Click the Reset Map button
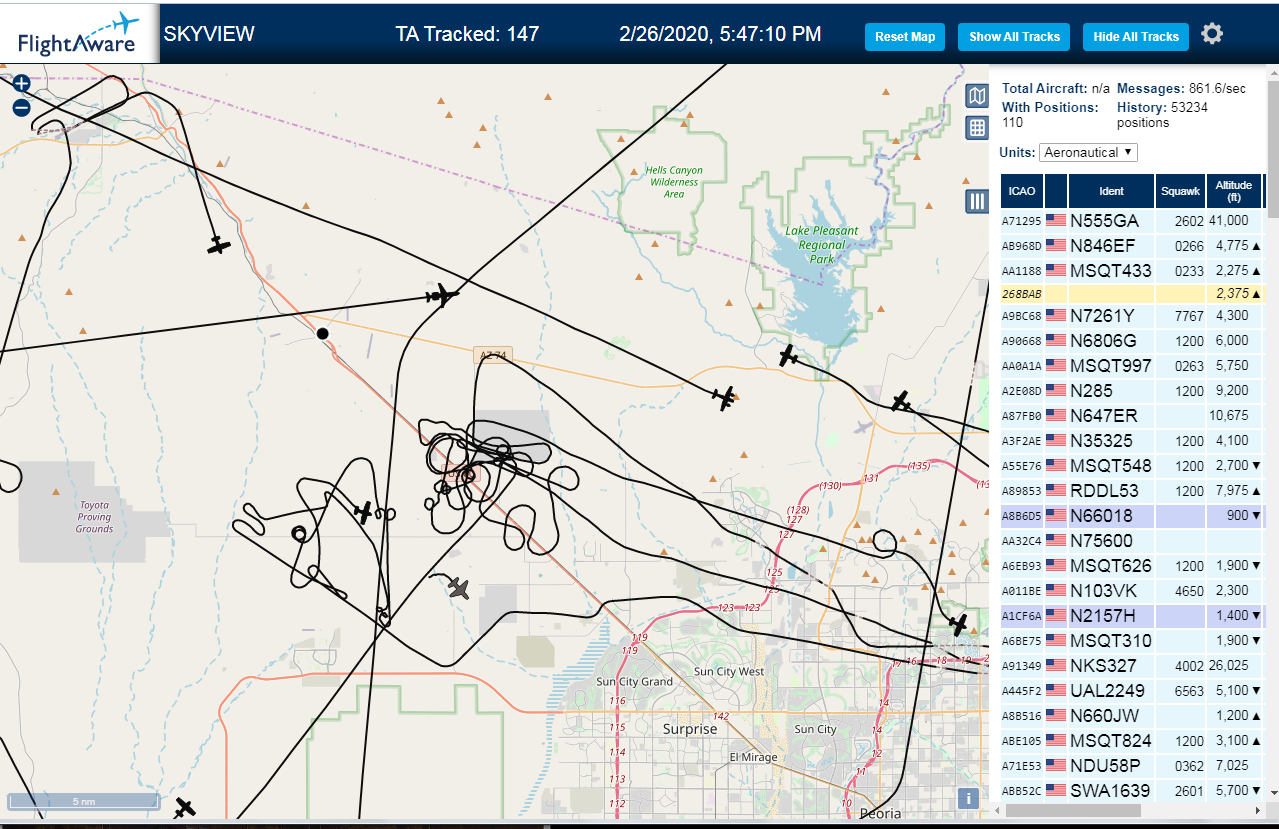 905,37
